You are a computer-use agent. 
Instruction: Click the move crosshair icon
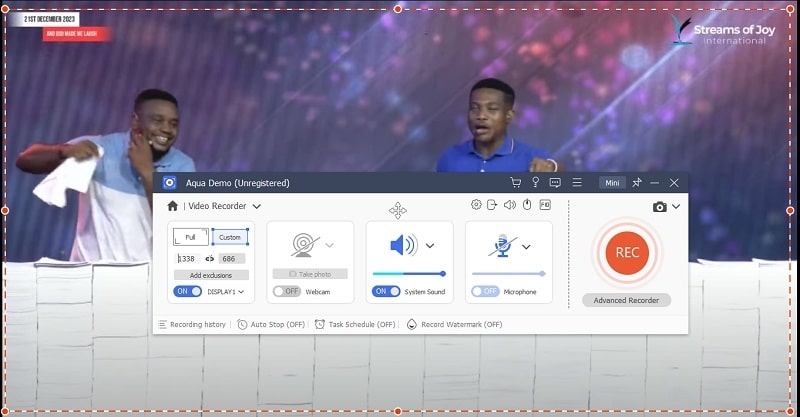point(398,210)
